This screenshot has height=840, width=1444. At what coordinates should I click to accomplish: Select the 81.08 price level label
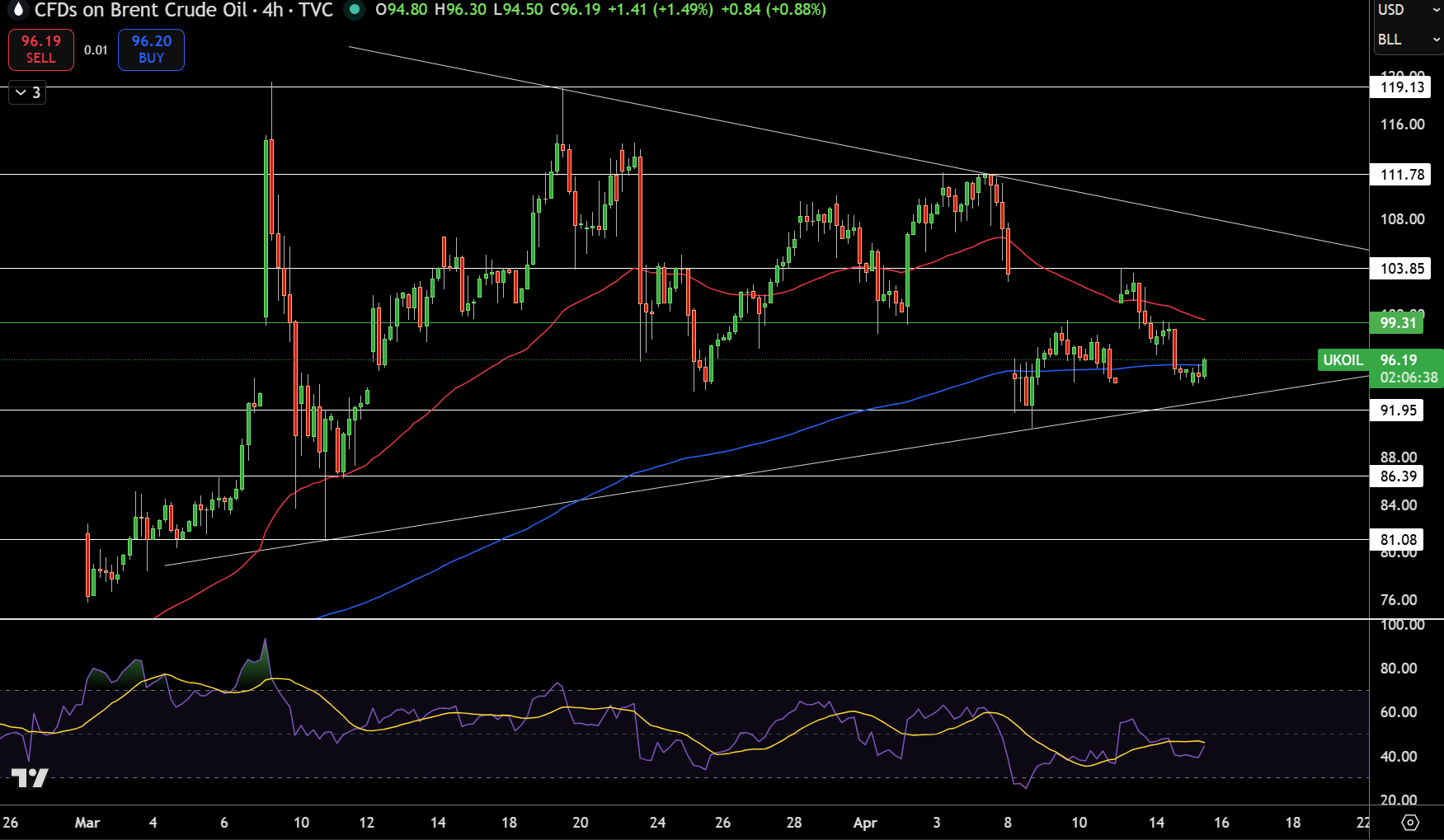1397,540
